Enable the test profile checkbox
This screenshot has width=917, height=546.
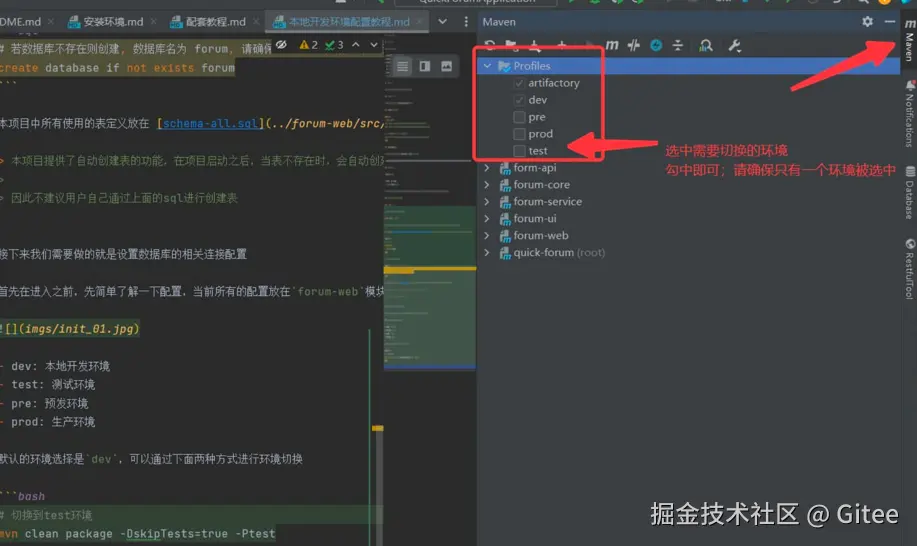519,151
